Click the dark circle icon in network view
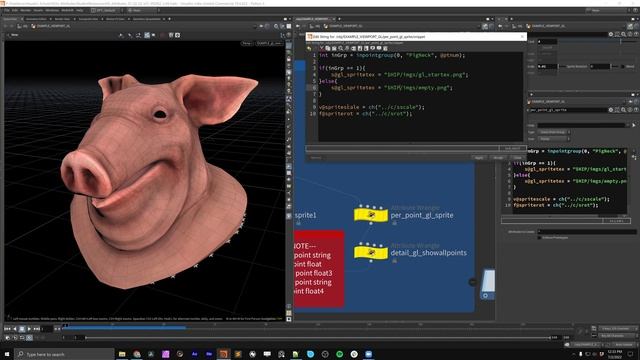 [472, 282]
